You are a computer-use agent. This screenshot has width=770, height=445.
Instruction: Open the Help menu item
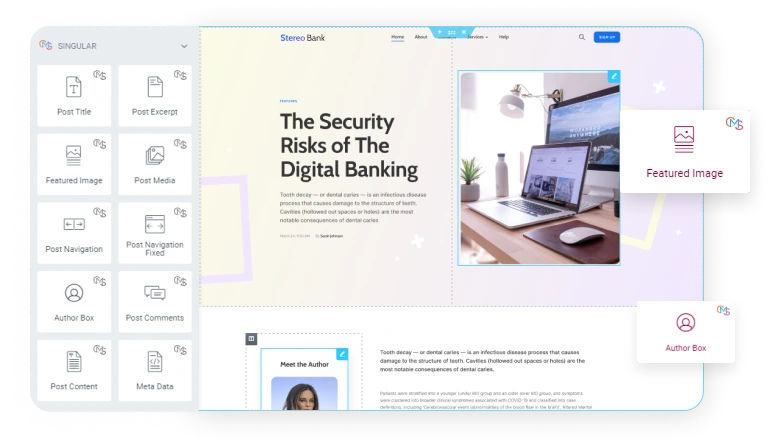504,37
